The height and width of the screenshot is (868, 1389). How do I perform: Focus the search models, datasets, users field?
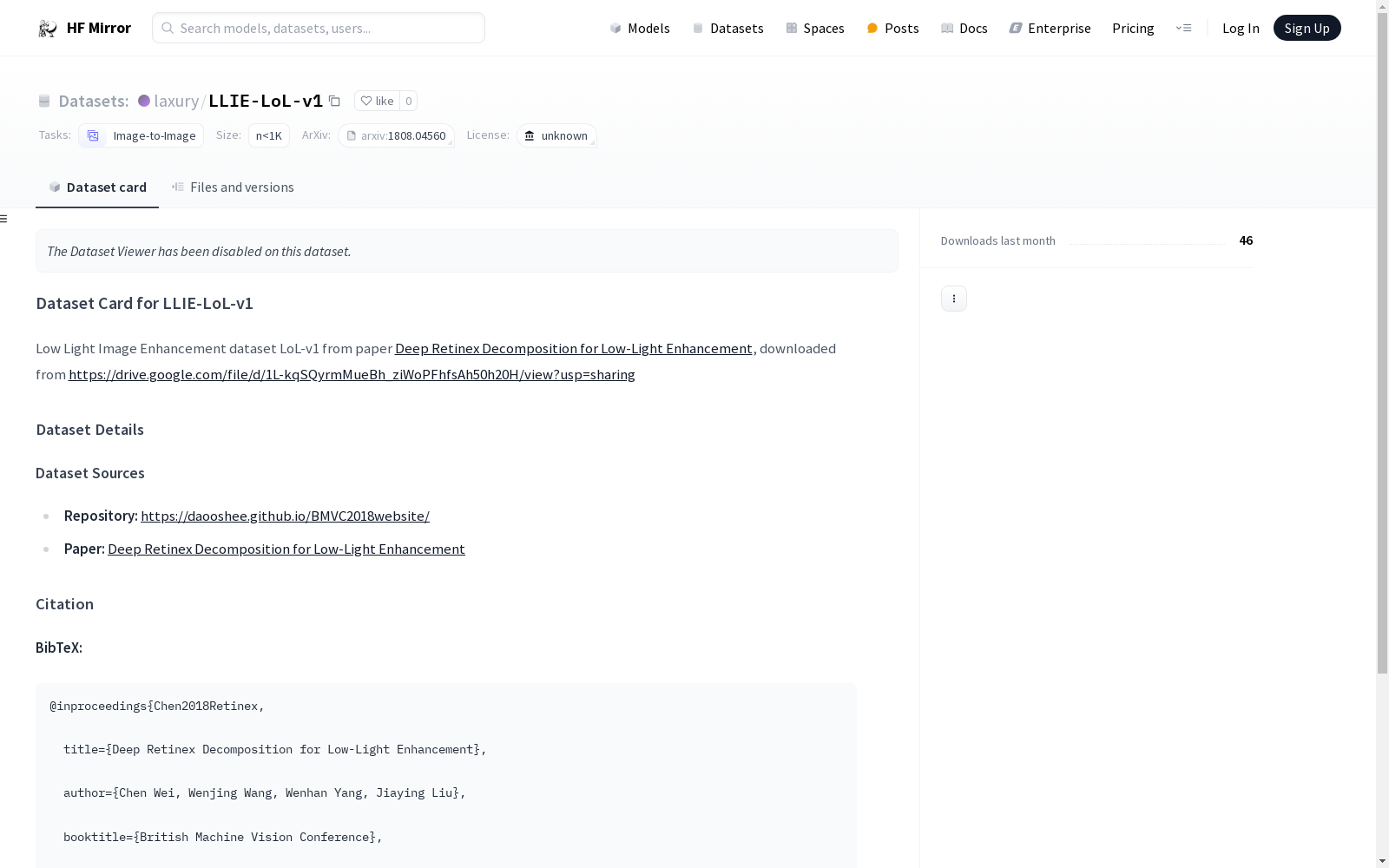[x=319, y=28]
